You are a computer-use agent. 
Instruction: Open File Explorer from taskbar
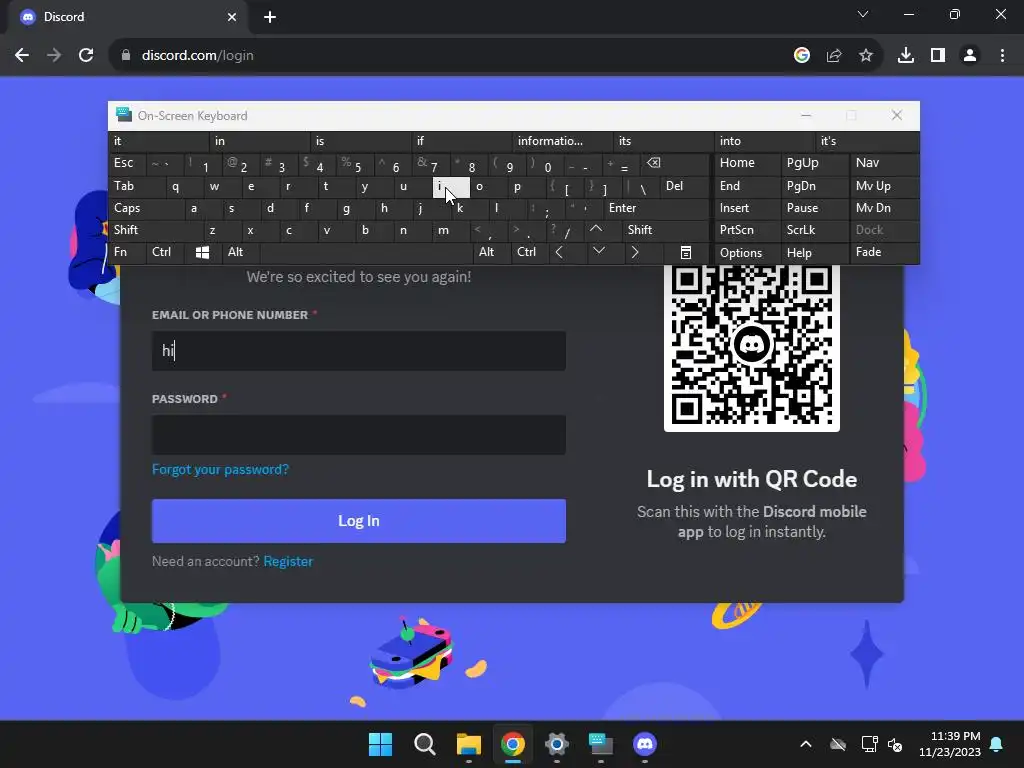(468, 744)
